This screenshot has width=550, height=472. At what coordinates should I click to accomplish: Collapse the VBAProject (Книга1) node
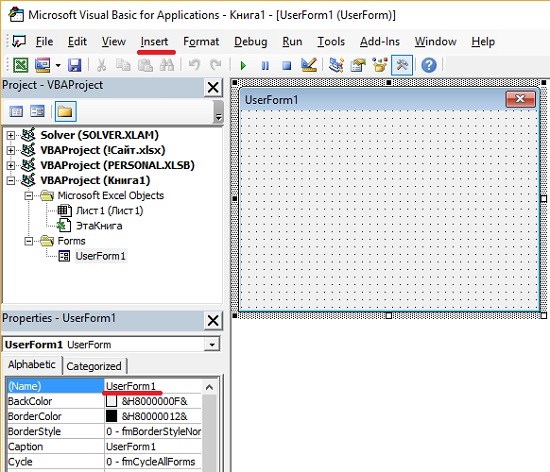coord(11,181)
